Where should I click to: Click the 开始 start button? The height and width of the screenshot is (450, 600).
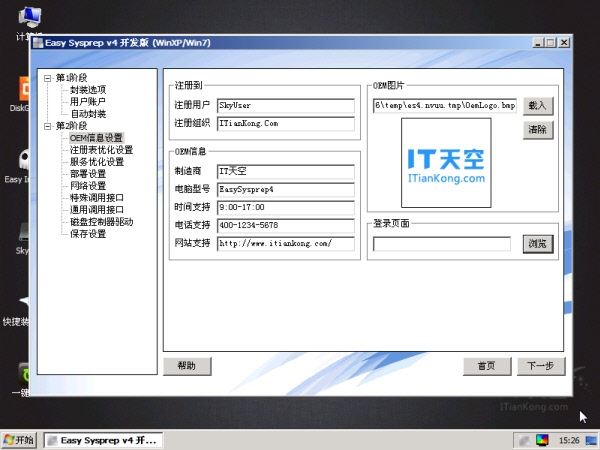(x=19, y=440)
